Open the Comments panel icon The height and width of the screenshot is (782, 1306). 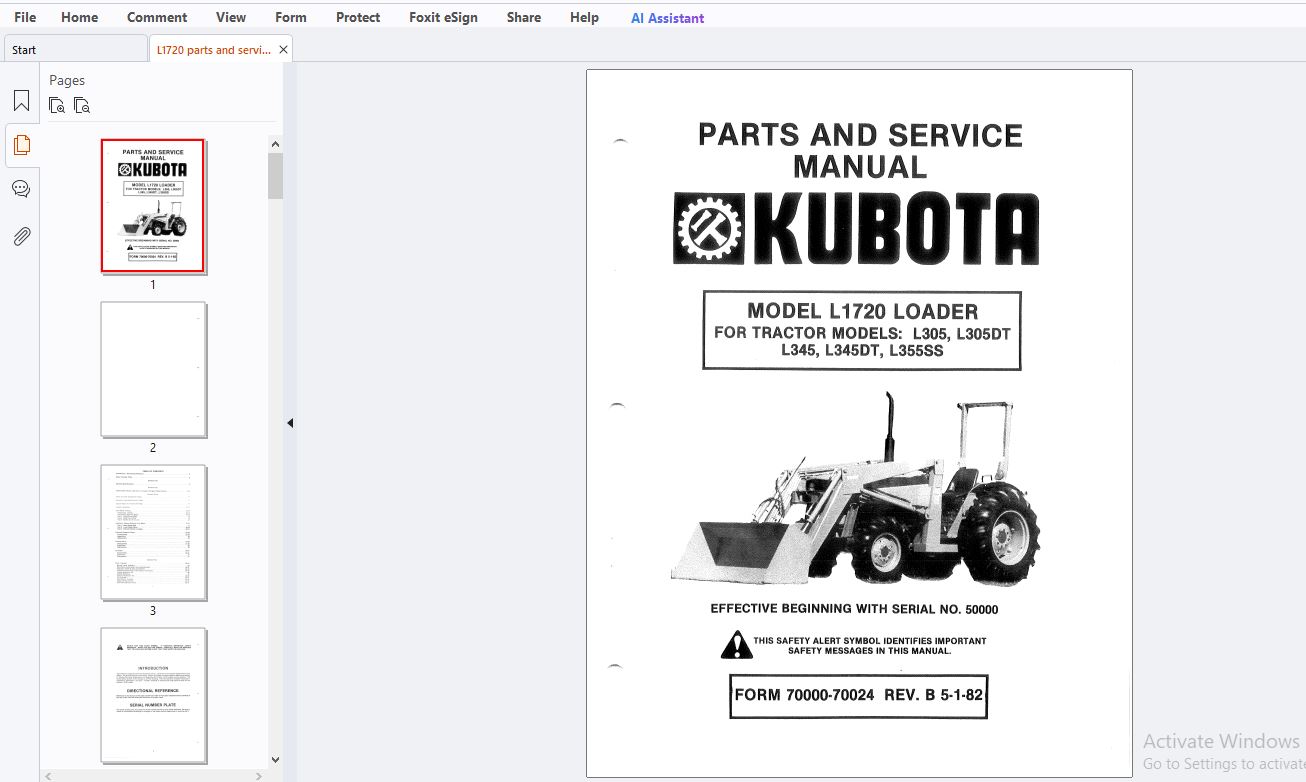tap(21, 189)
